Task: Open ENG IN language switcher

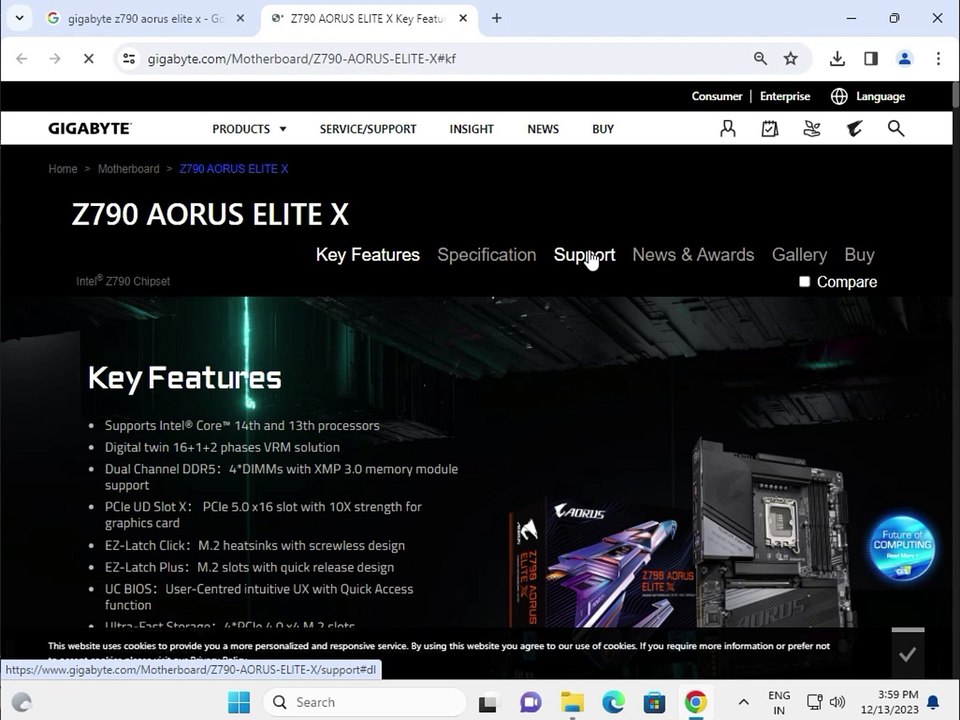Action: click(779, 702)
